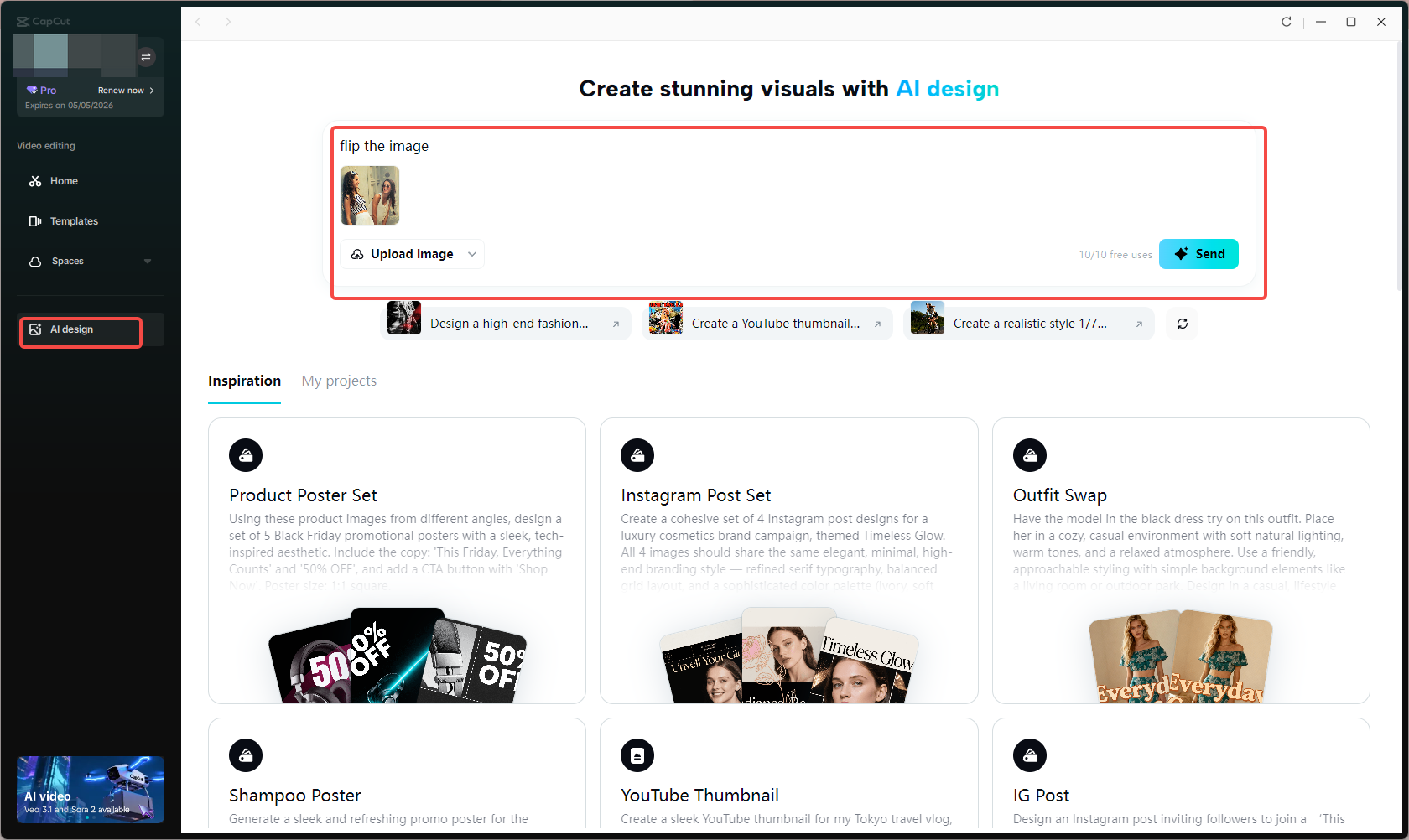Click the YouTube Thumbnail card icon
Viewport: 1409px width, 840px height.
(637, 754)
